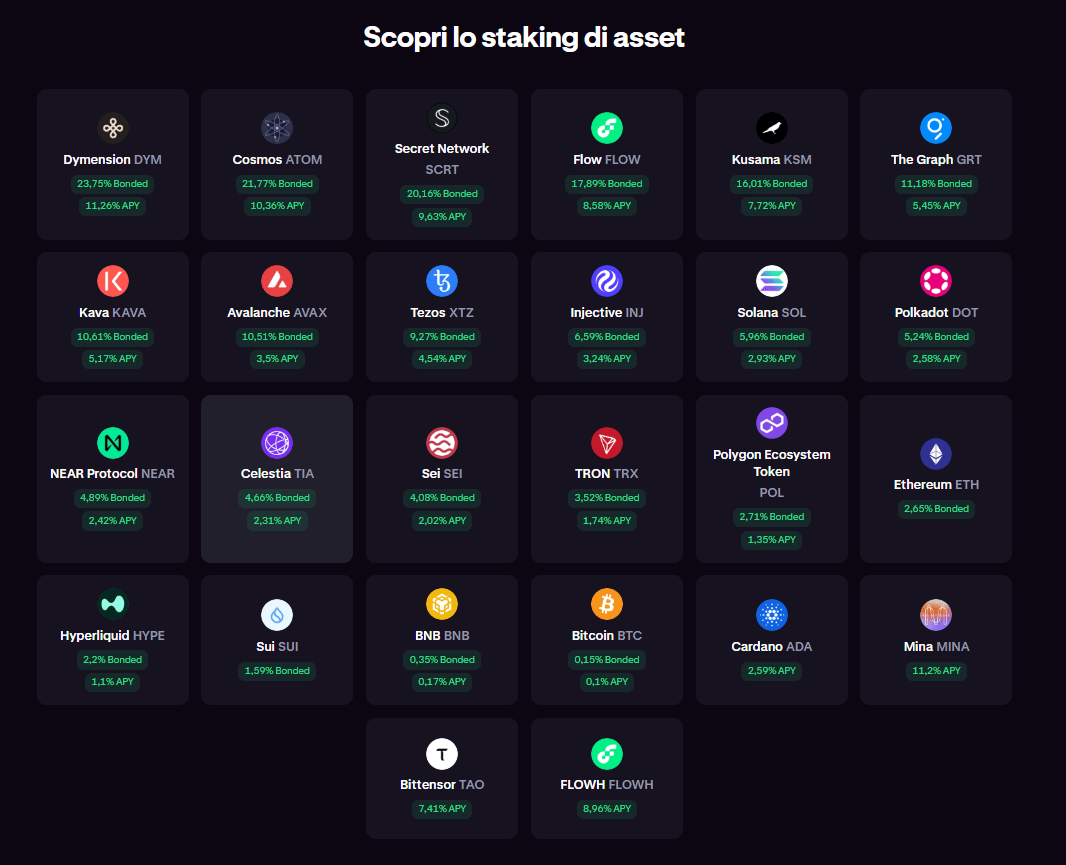Click the Cardano ADA name link

(772, 647)
